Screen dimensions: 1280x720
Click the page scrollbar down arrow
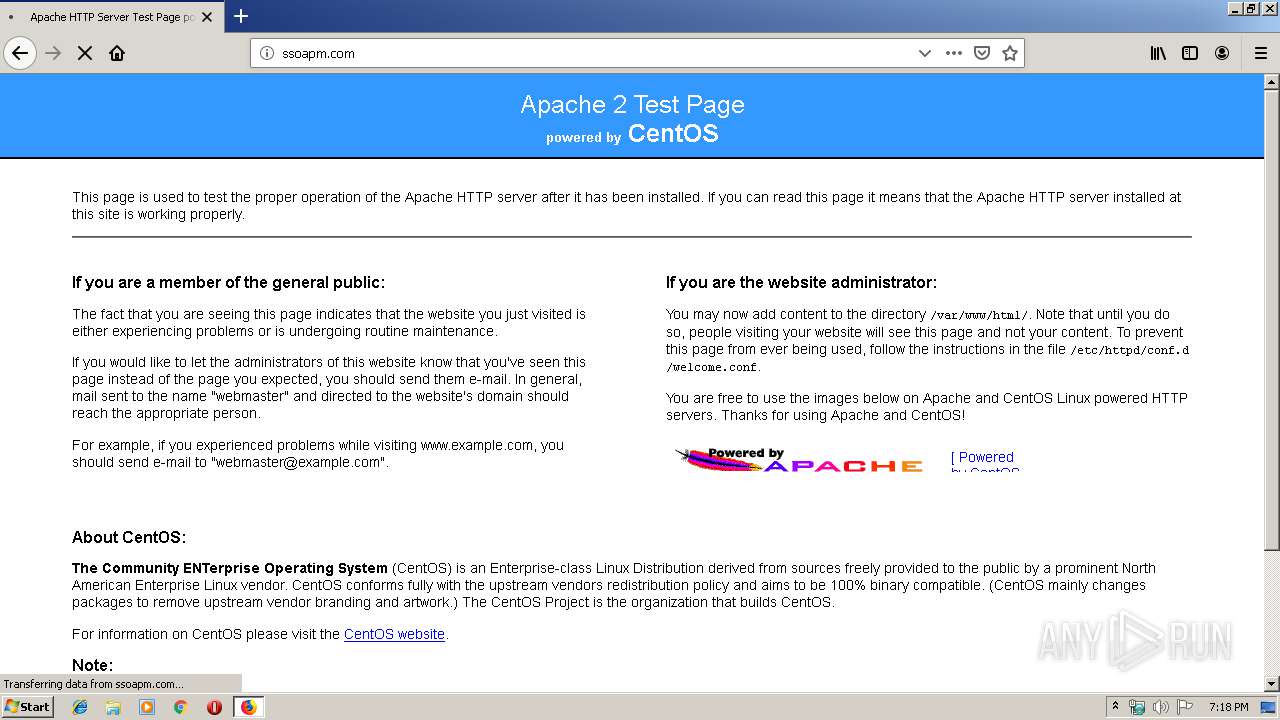pyautogui.click(x=1272, y=684)
